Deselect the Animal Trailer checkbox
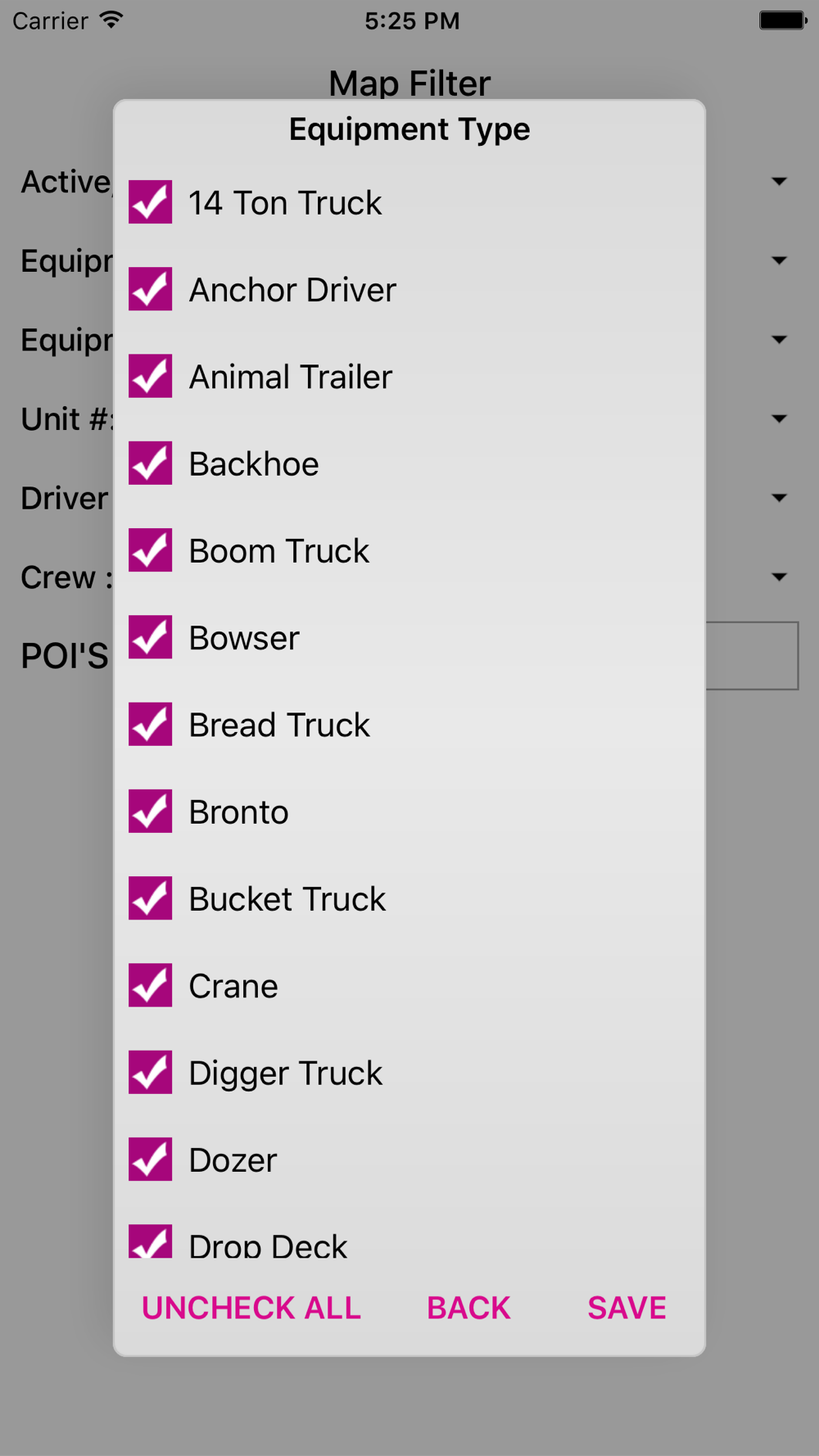Screen dimensions: 819x1456 pos(151,376)
